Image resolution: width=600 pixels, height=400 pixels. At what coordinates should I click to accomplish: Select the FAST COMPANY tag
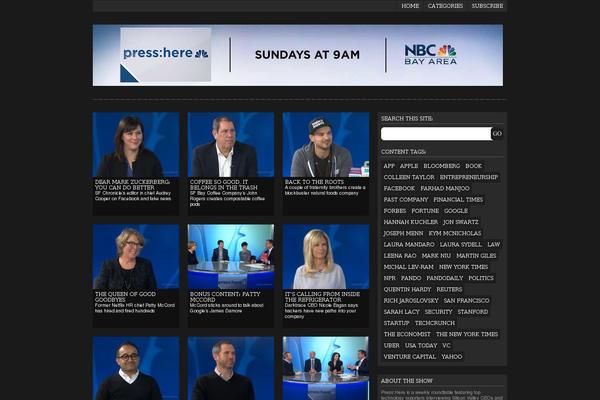(406, 199)
